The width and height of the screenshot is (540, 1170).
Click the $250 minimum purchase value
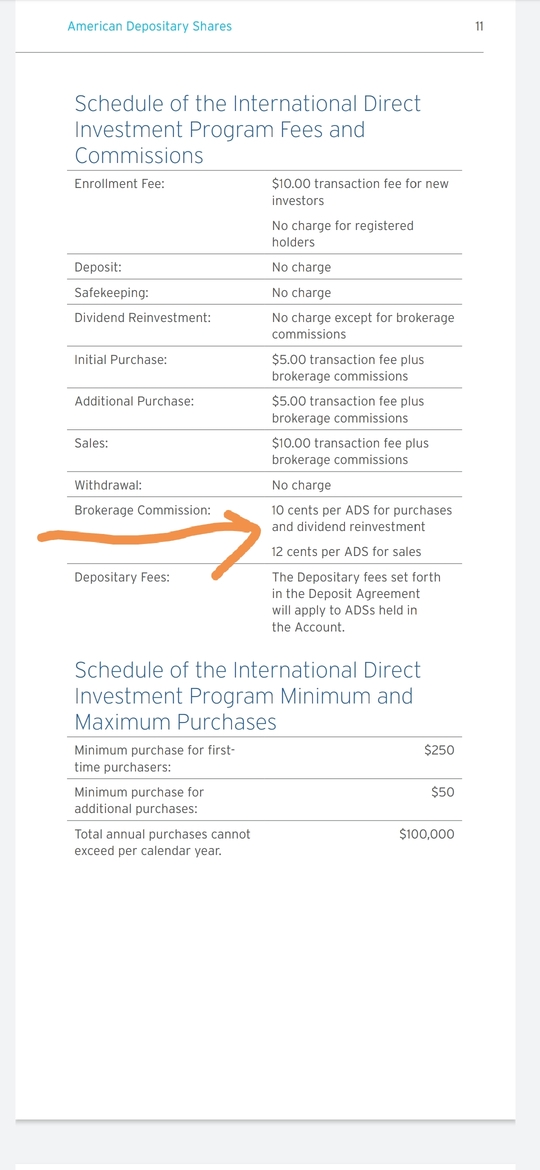click(439, 751)
